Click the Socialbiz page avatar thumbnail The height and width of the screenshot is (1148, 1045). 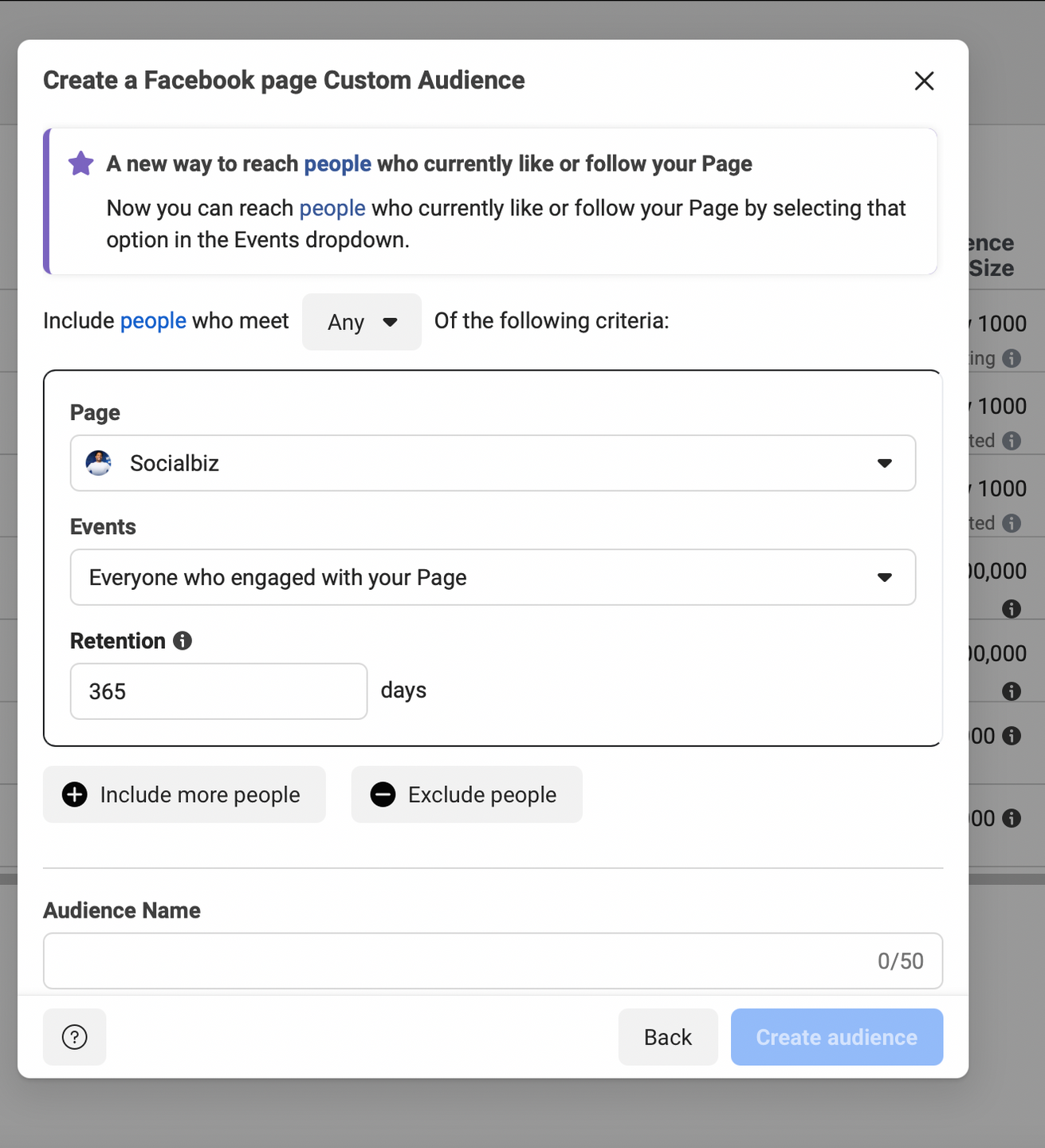coord(98,463)
